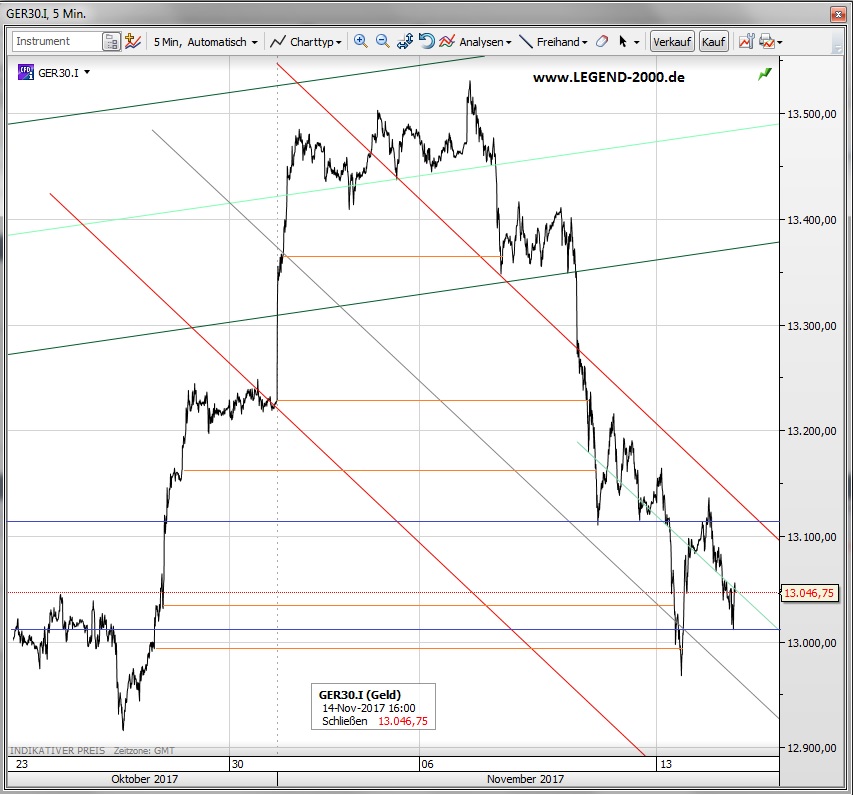Open the instrument browser list icon
853x795 pixels.
pos(111,42)
